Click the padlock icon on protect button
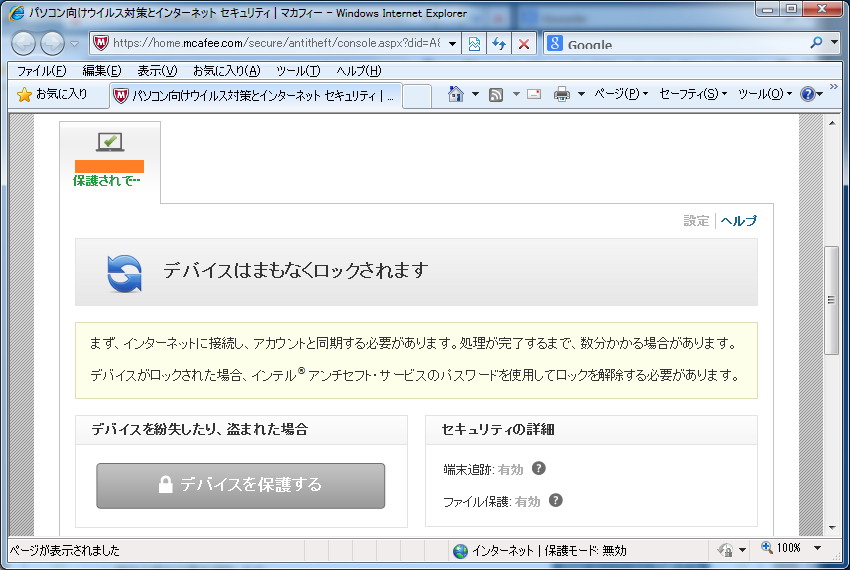Image resolution: width=850 pixels, height=570 pixels. click(165, 484)
